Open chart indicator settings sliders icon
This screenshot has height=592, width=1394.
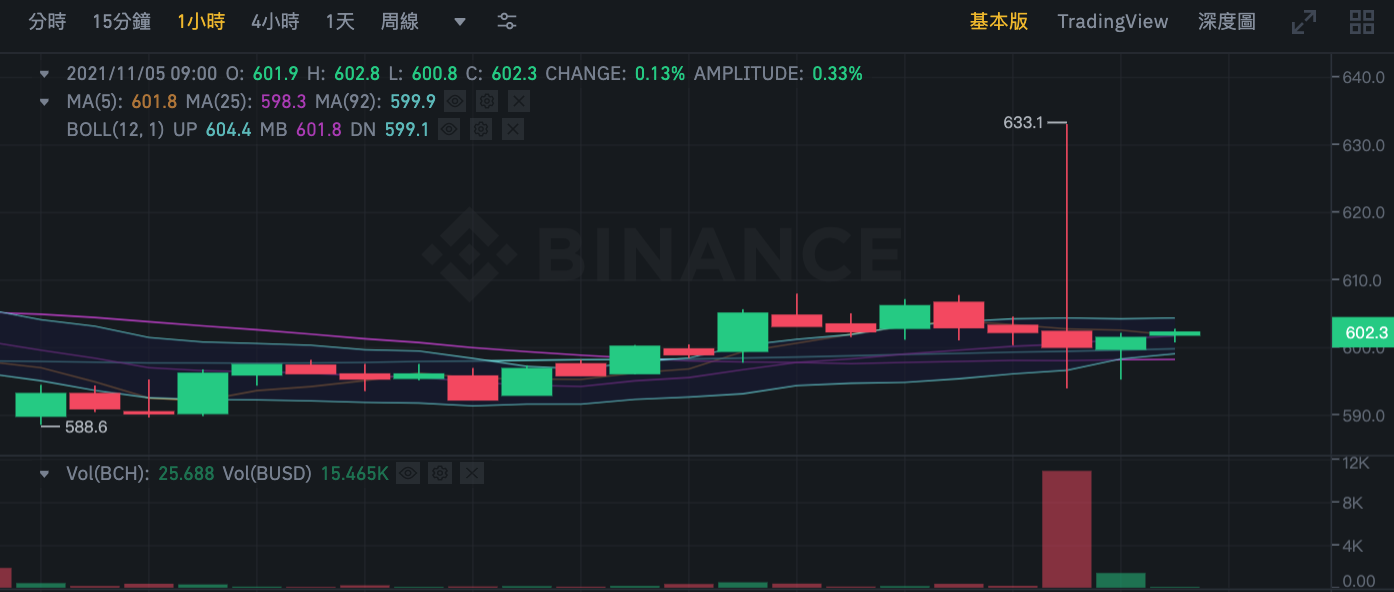pos(507,22)
